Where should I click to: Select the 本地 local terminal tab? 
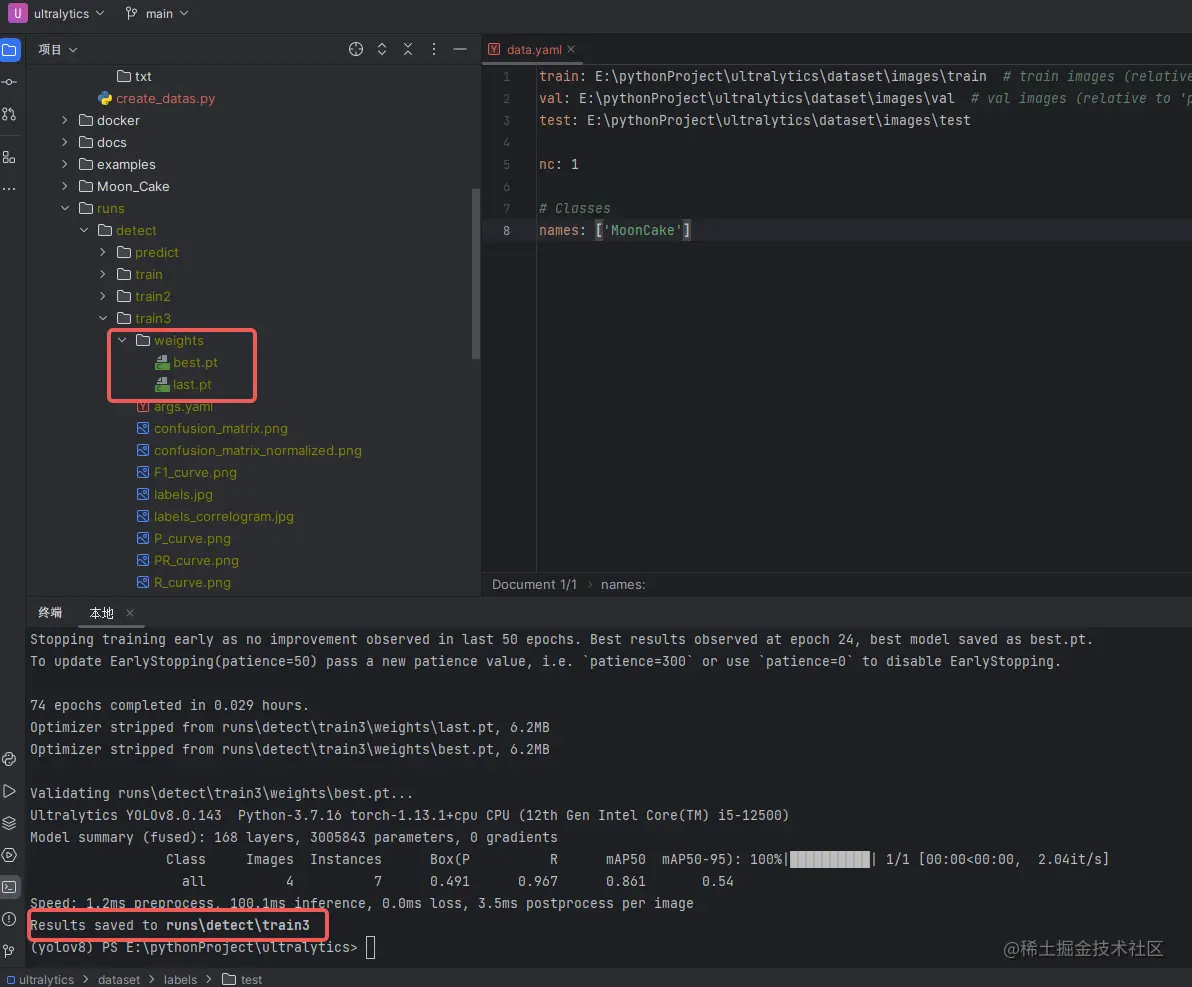click(x=101, y=613)
